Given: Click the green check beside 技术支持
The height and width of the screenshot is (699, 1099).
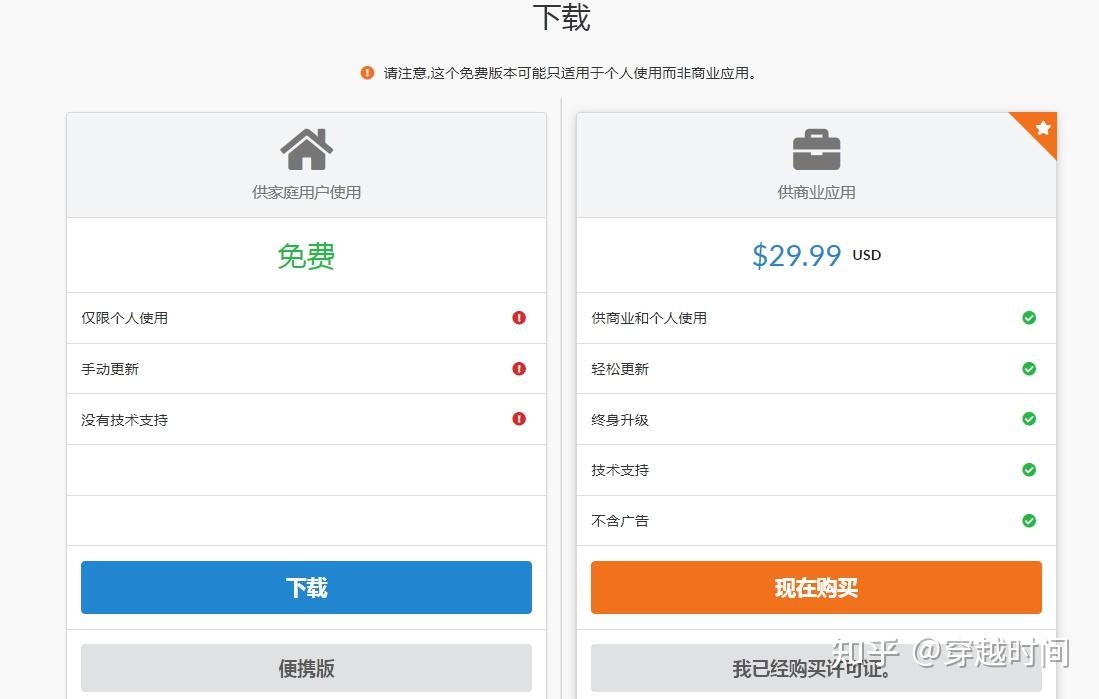Looking at the screenshot, I should pyautogui.click(x=1029, y=470).
